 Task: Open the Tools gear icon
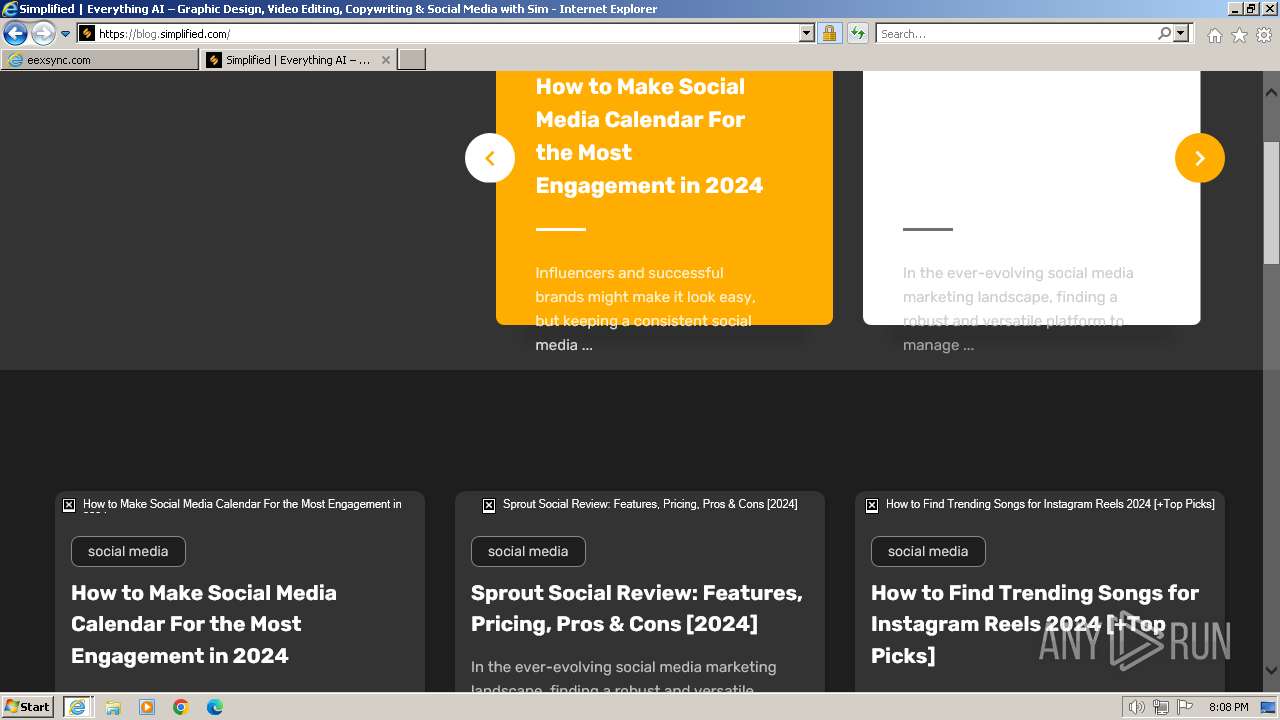point(1264,35)
